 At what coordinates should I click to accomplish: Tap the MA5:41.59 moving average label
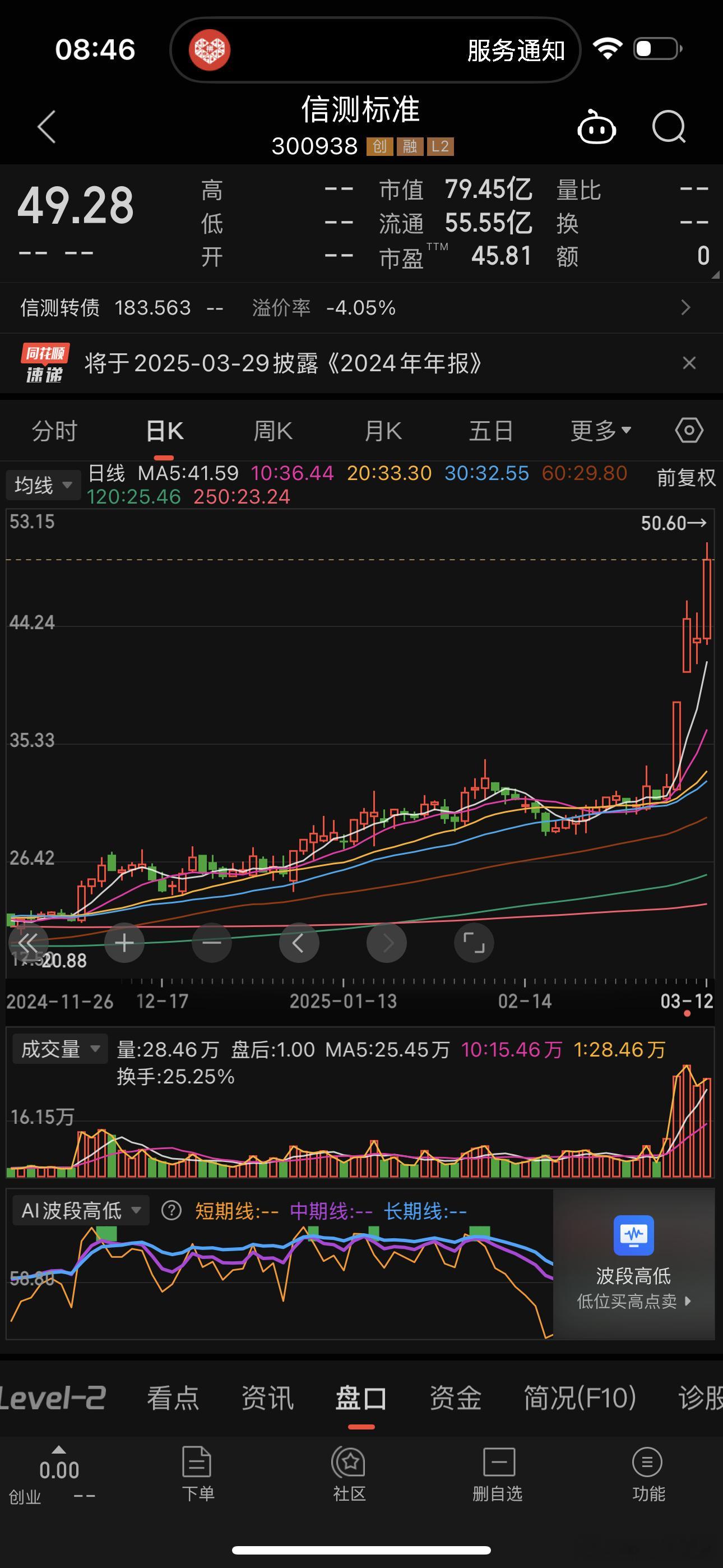[188, 473]
